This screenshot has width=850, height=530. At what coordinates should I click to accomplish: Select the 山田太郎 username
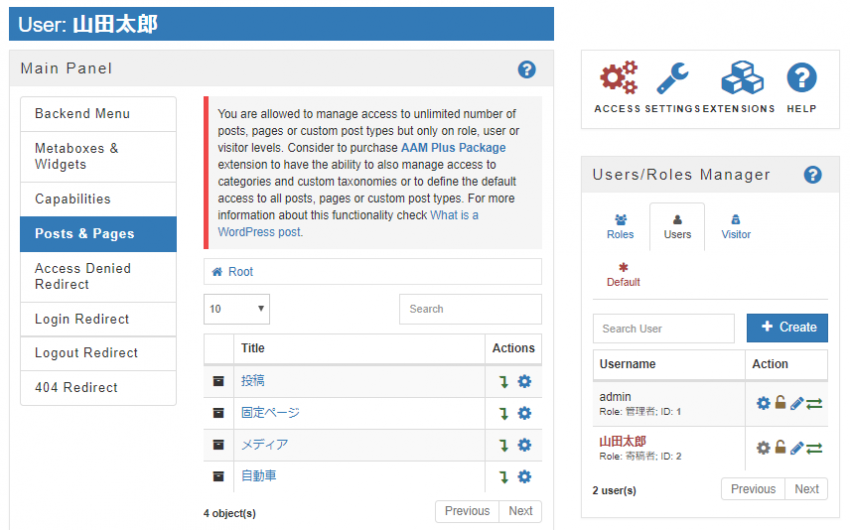tap(622, 441)
